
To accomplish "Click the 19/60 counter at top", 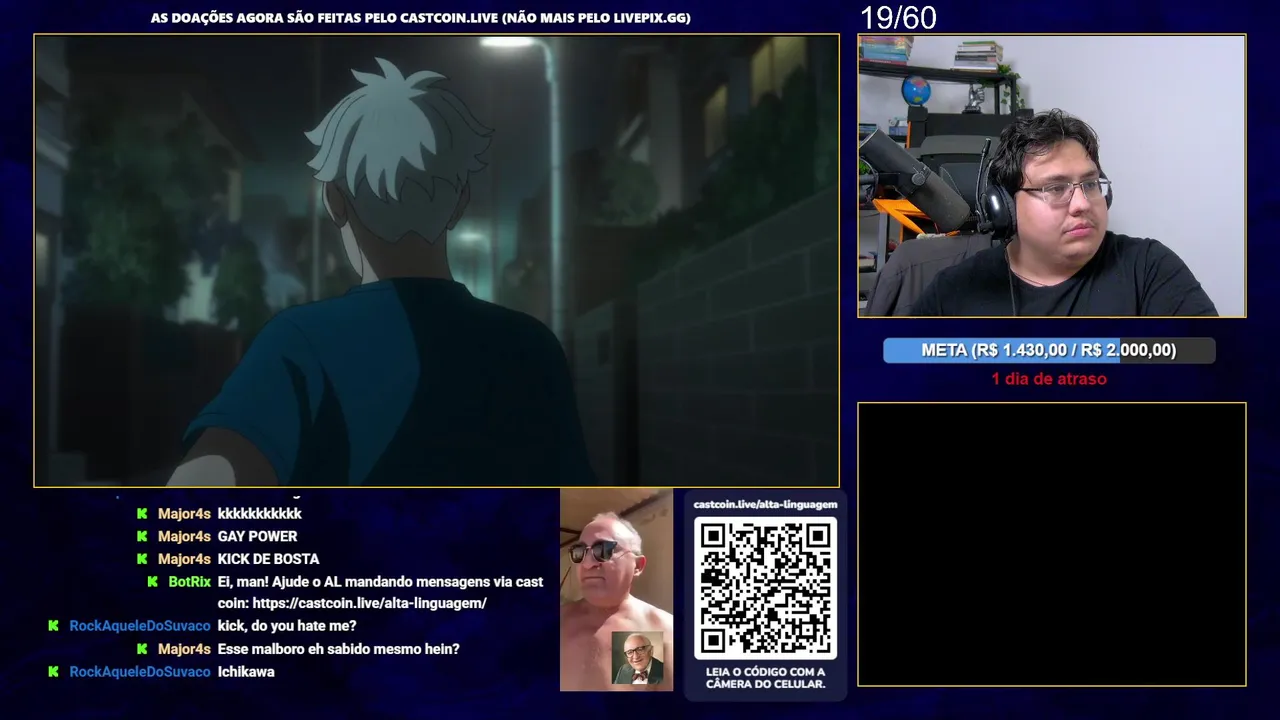I will (898, 17).
